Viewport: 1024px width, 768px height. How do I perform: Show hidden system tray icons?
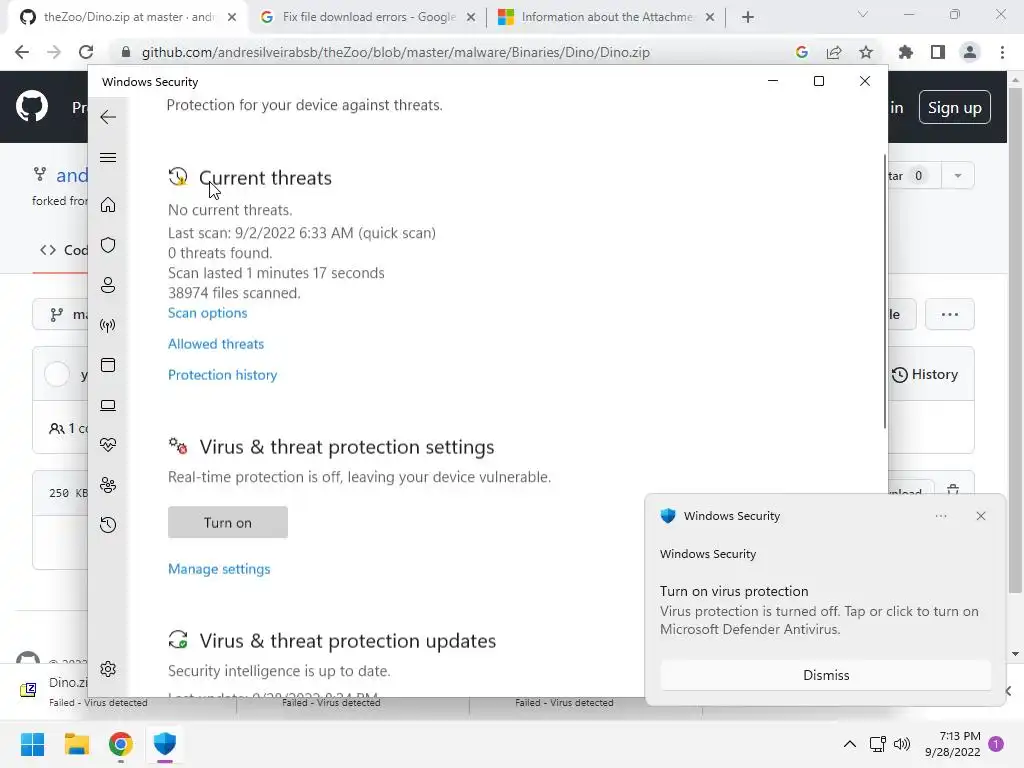[850, 744]
